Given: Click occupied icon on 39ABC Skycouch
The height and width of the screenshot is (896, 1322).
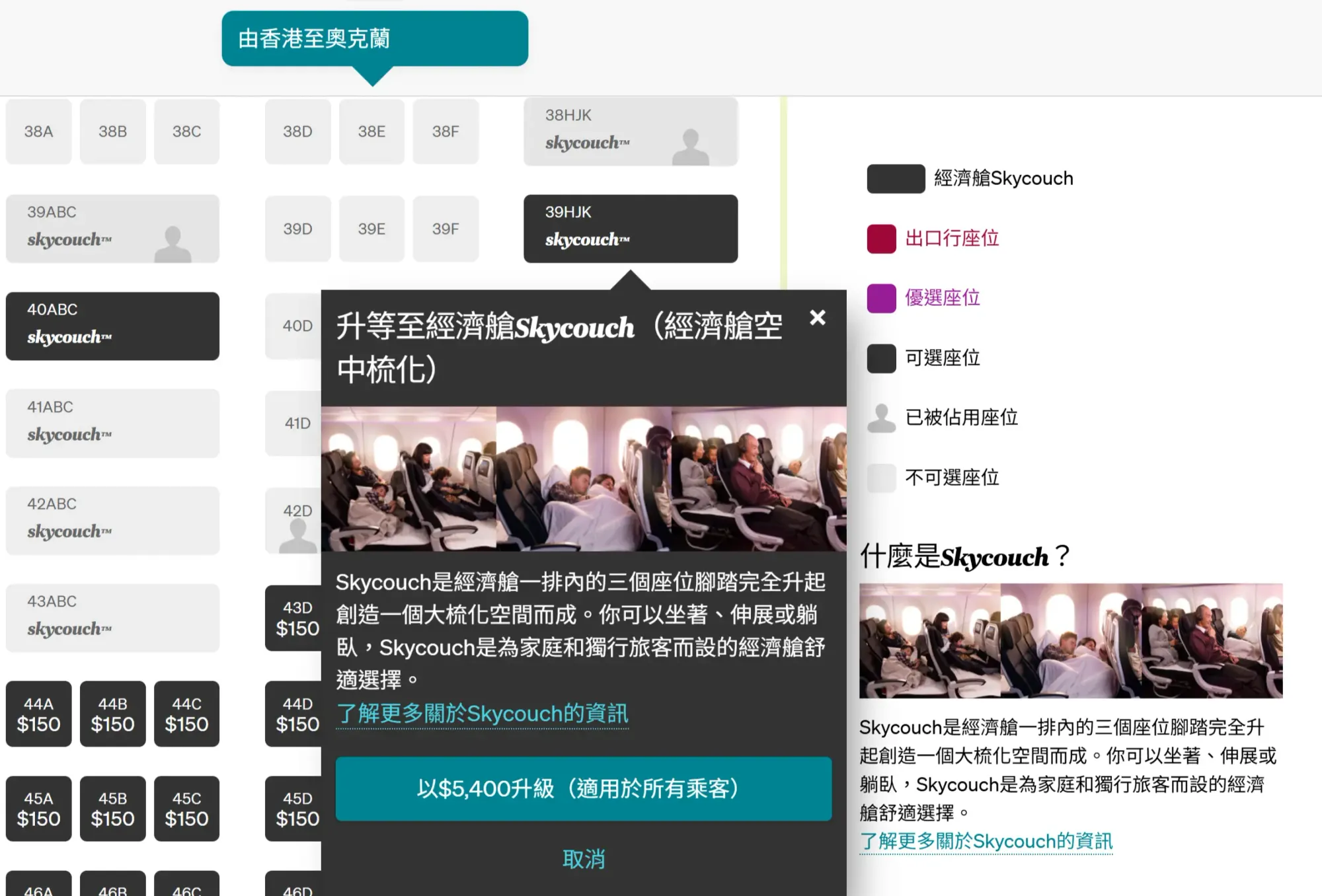Looking at the screenshot, I should pos(173,244).
